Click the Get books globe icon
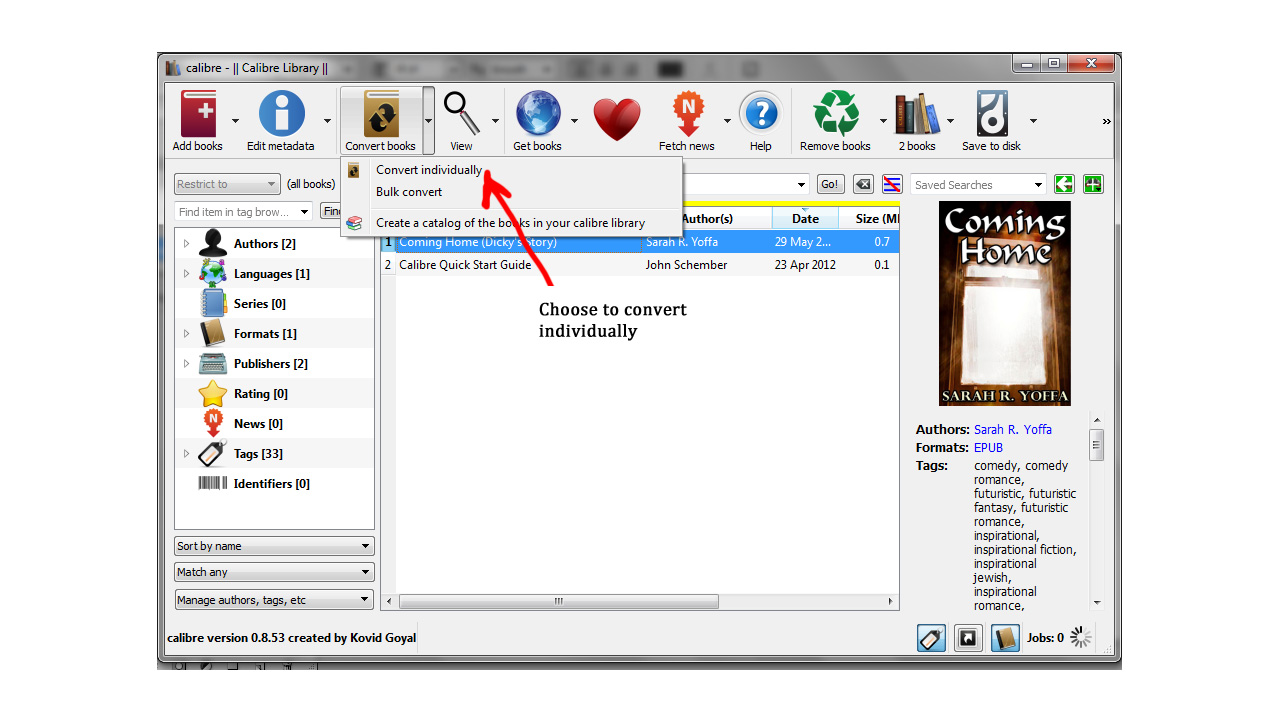 (x=537, y=113)
